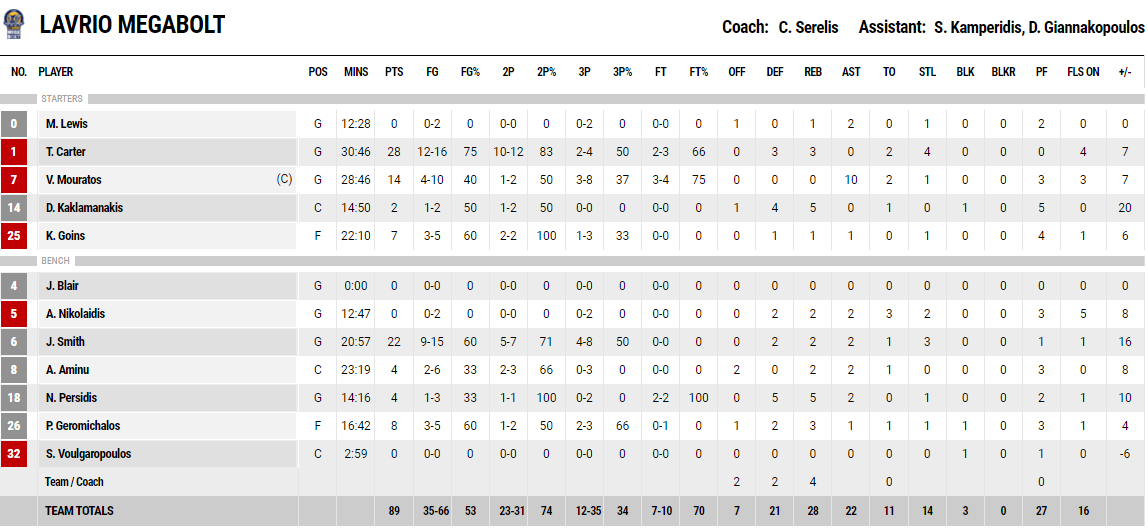Click the Lavrio Megabolt team logo
This screenshot has height=528, width=1148.
[x=13, y=26]
